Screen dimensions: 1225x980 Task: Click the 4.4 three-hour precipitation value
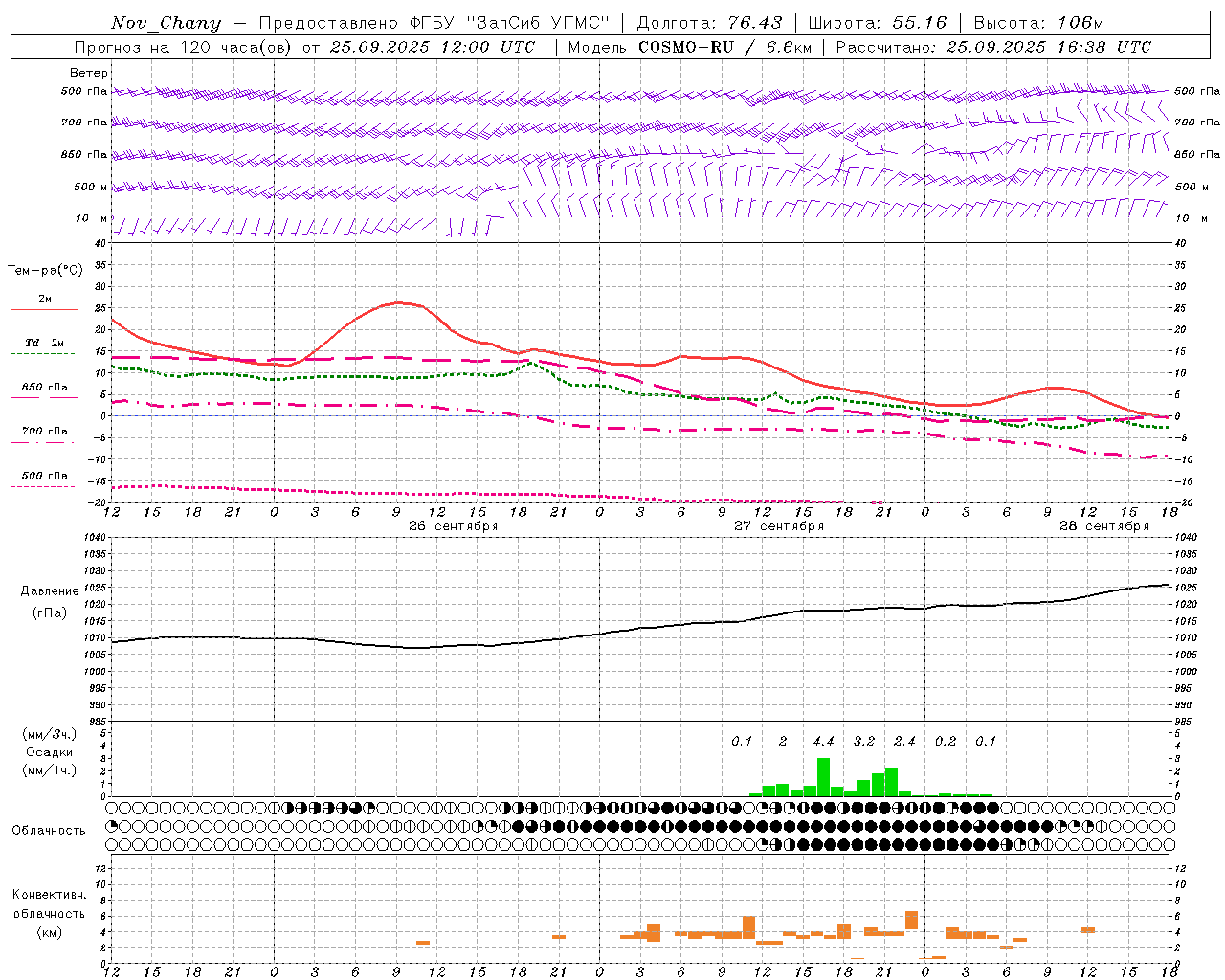[823, 742]
